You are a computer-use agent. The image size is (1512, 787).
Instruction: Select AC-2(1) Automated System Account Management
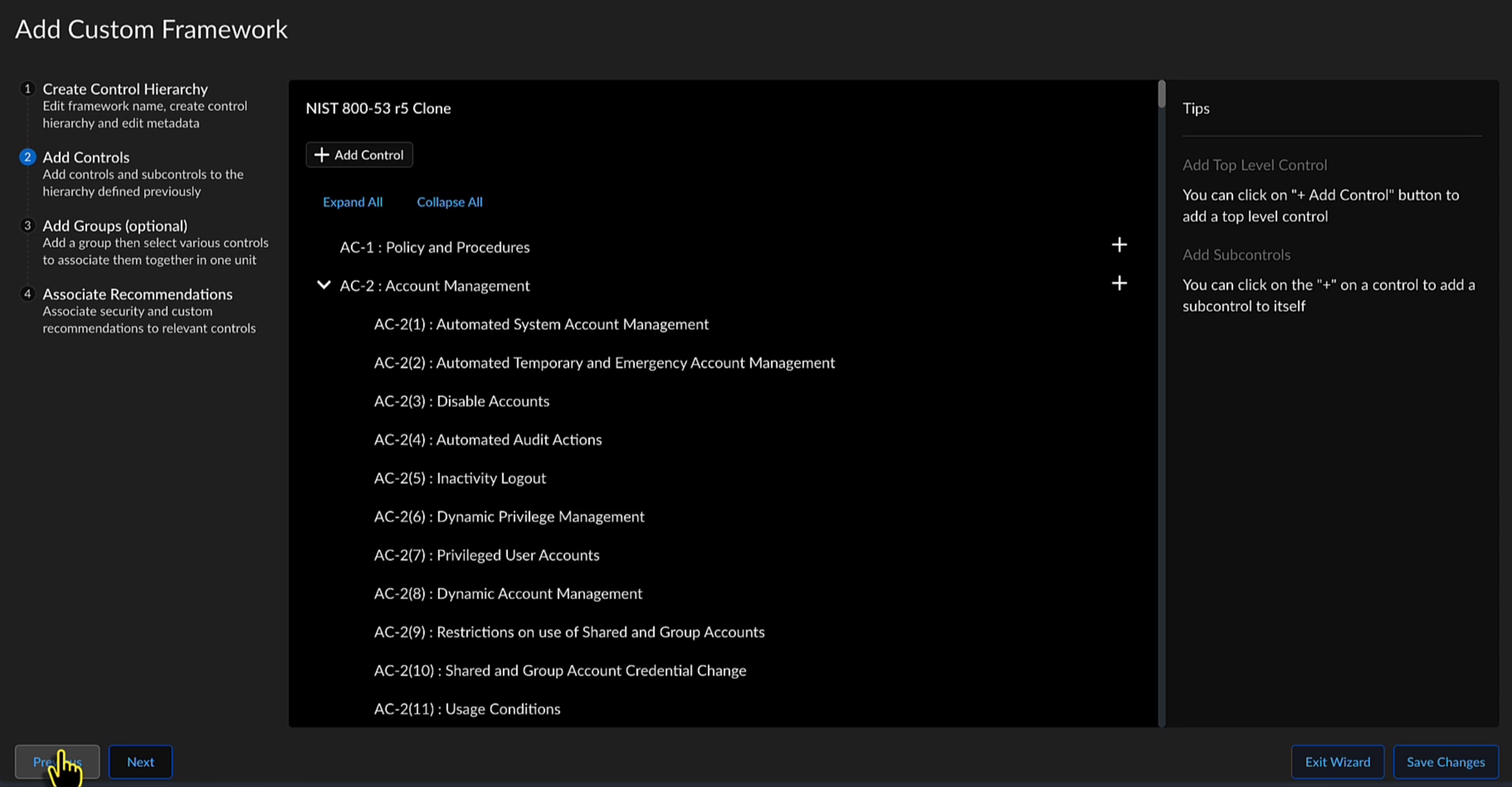coord(541,325)
